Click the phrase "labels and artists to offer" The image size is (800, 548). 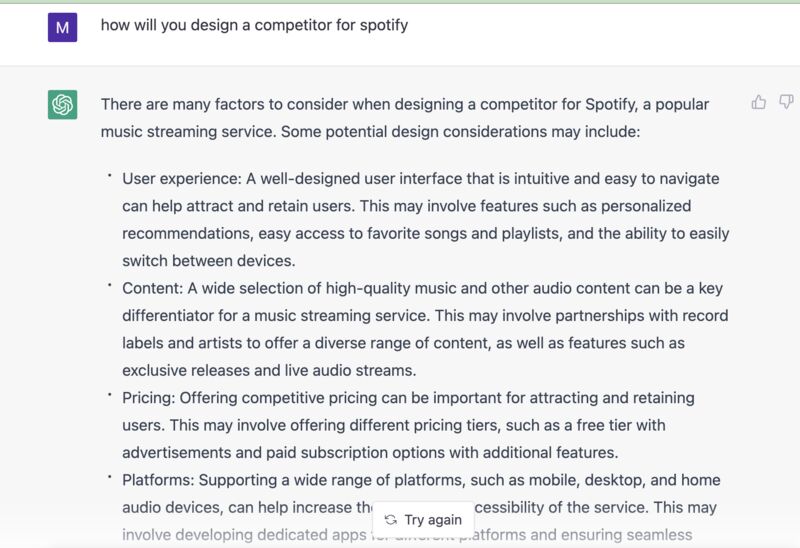(x=211, y=343)
